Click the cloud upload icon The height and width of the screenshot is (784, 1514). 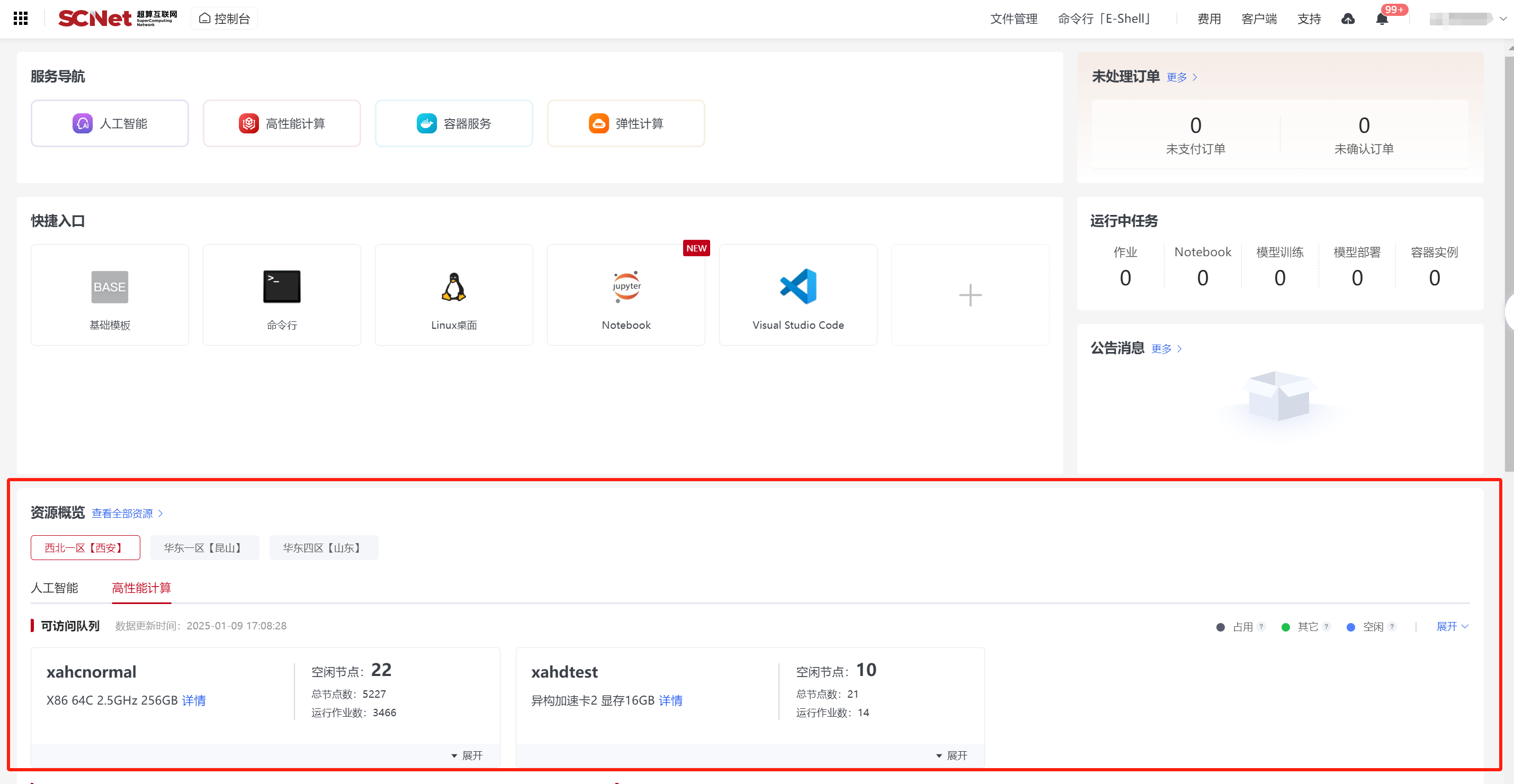1348,20
